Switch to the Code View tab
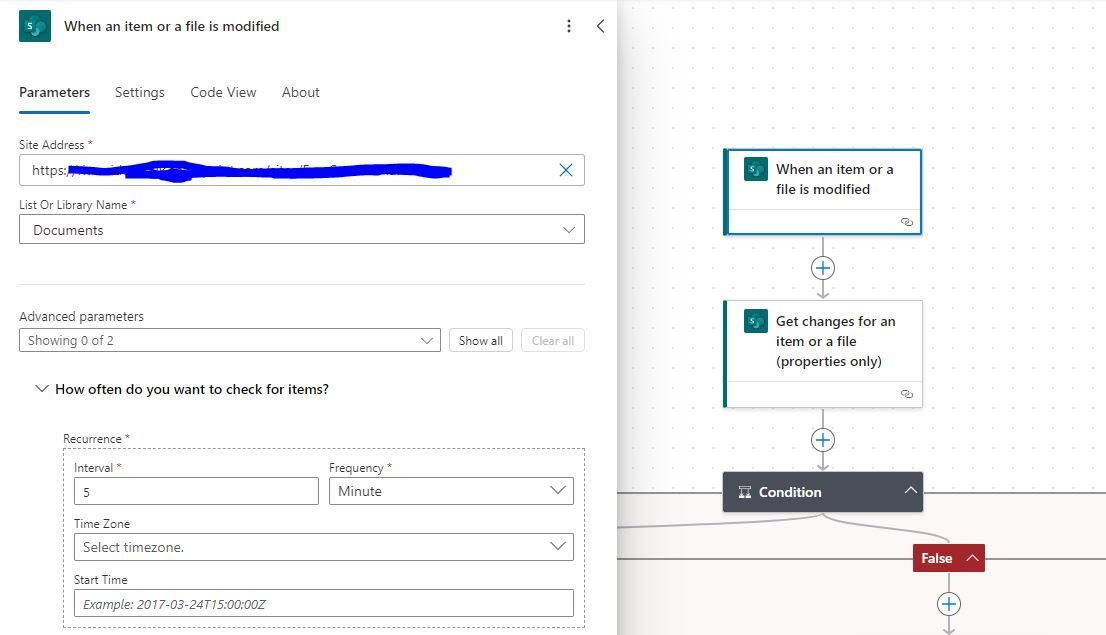The width and height of the screenshot is (1106, 635). click(x=223, y=92)
